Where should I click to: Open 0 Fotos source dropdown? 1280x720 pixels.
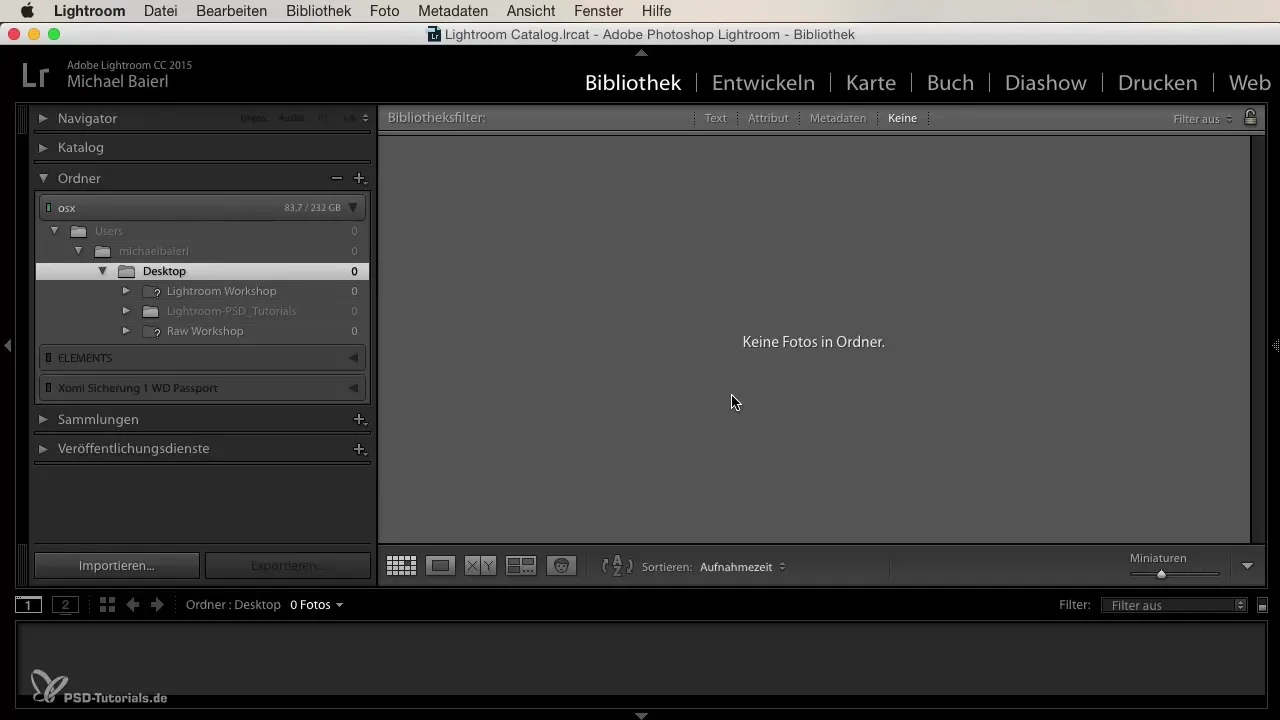(x=317, y=605)
